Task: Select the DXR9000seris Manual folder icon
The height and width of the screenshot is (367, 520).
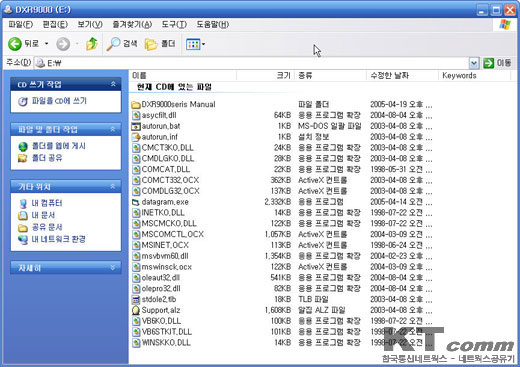Action: tap(136, 105)
